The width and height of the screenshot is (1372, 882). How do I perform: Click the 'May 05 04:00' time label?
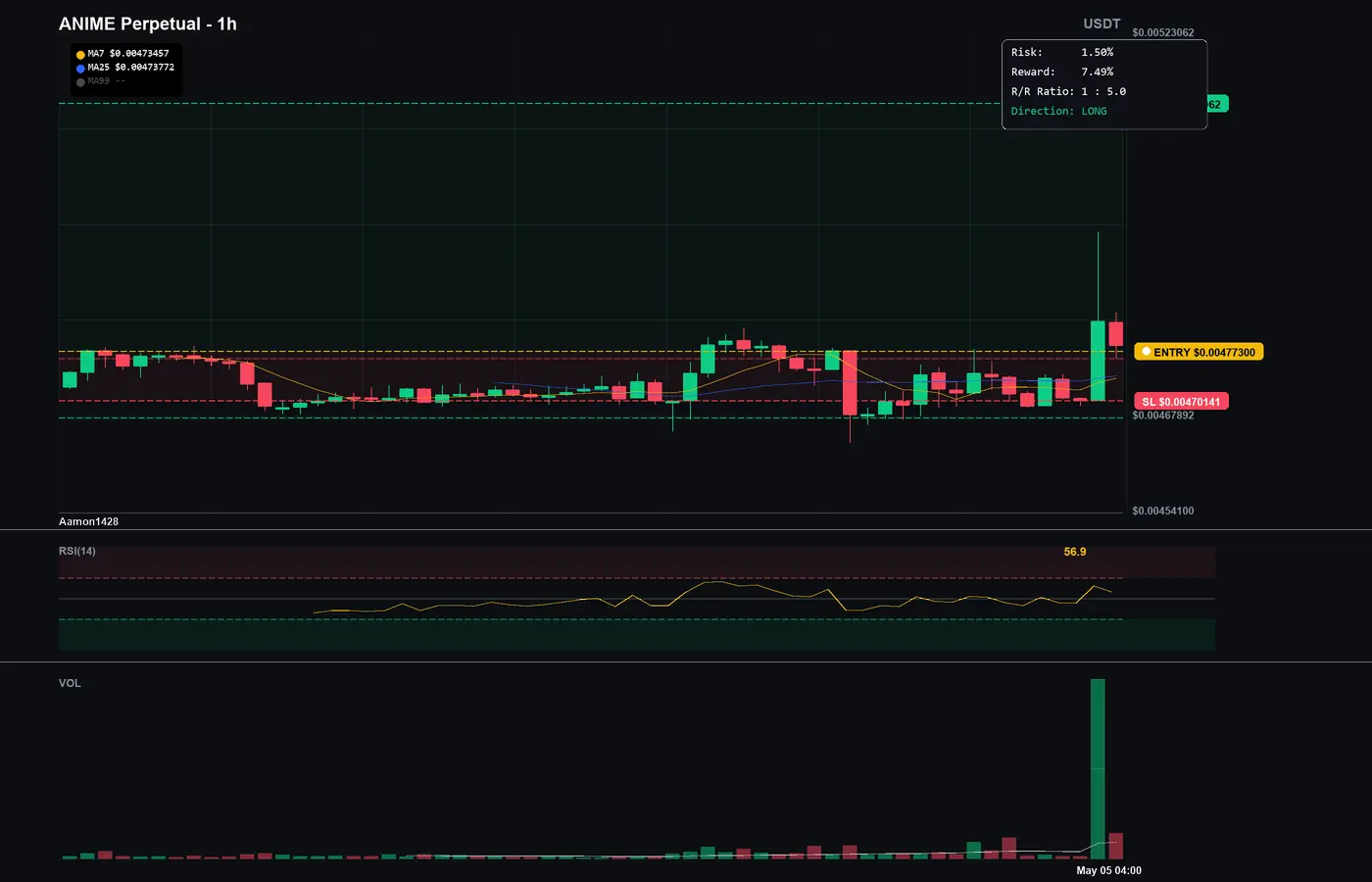[x=1108, y=870]
